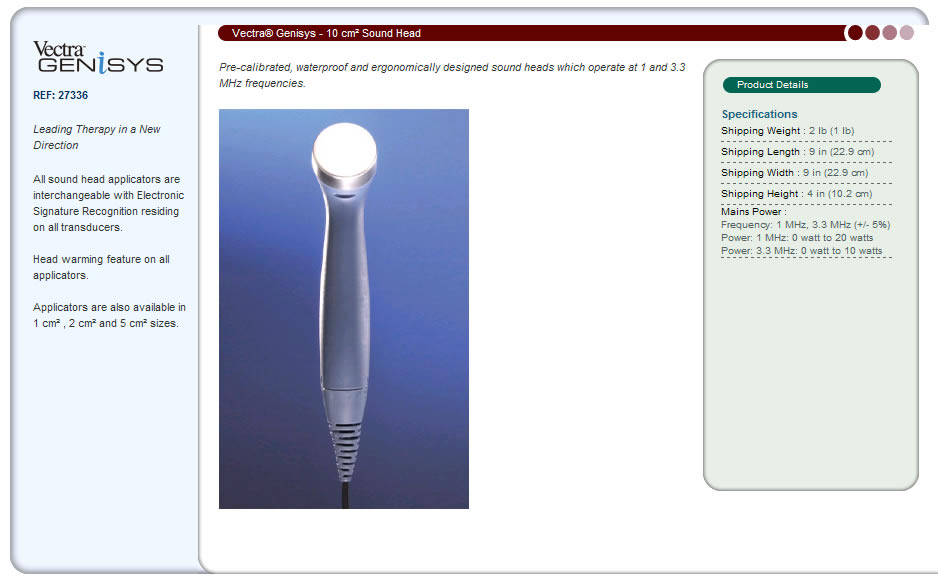The width and height of the screenshot is (938, 582).
Task: Select the "Shipping Weight : 2 lb (1 lb)" row
Action: 806,131
